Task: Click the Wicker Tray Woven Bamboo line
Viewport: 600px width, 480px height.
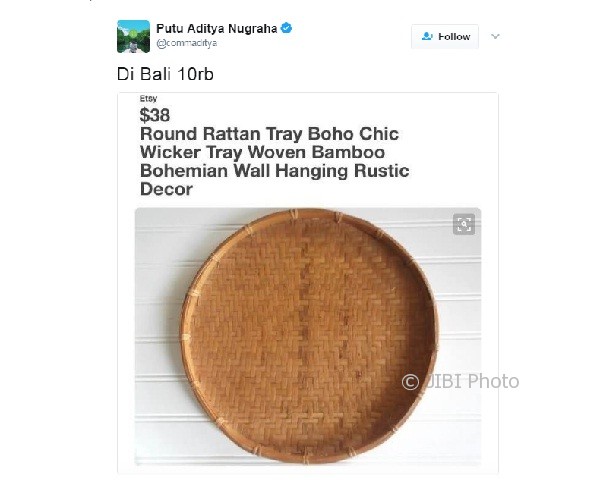Action: 262,152
